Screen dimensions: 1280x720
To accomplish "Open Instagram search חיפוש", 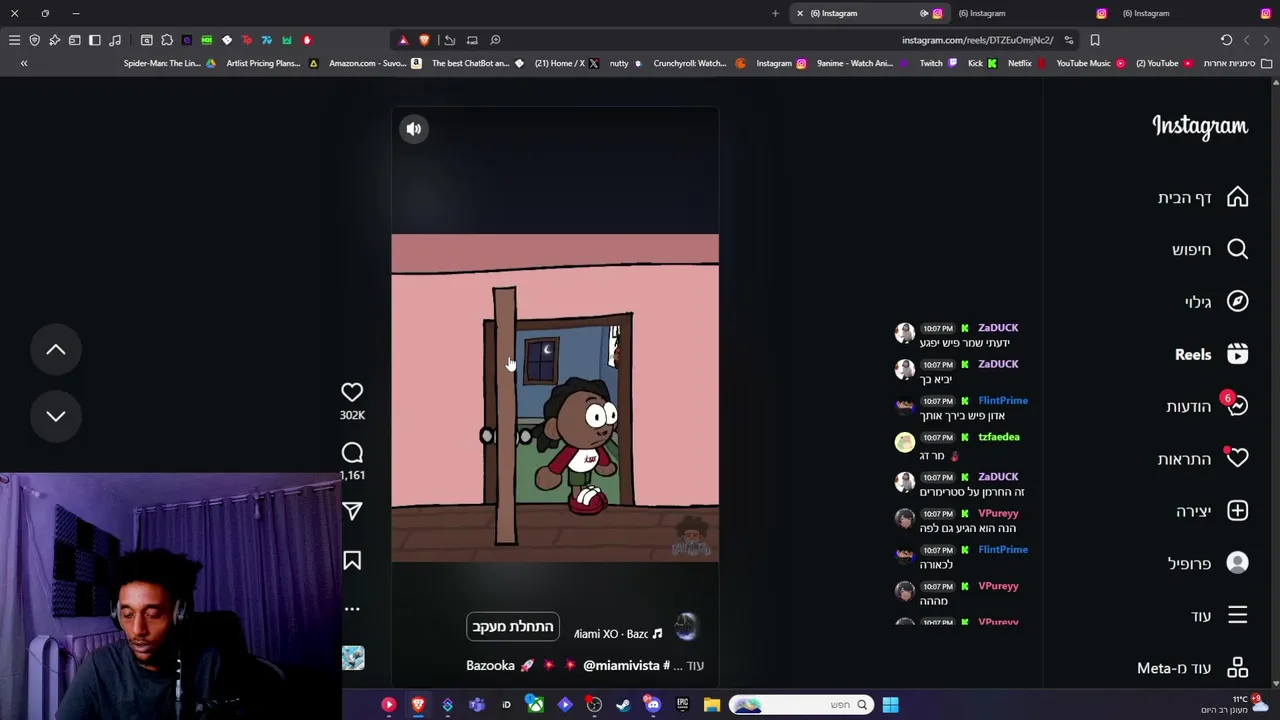I will click(x=1209, y=249).
